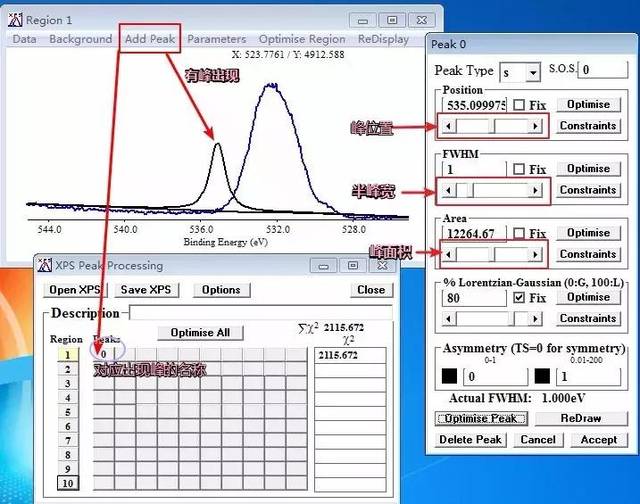Click Optimise button for Position

(588, 104)
